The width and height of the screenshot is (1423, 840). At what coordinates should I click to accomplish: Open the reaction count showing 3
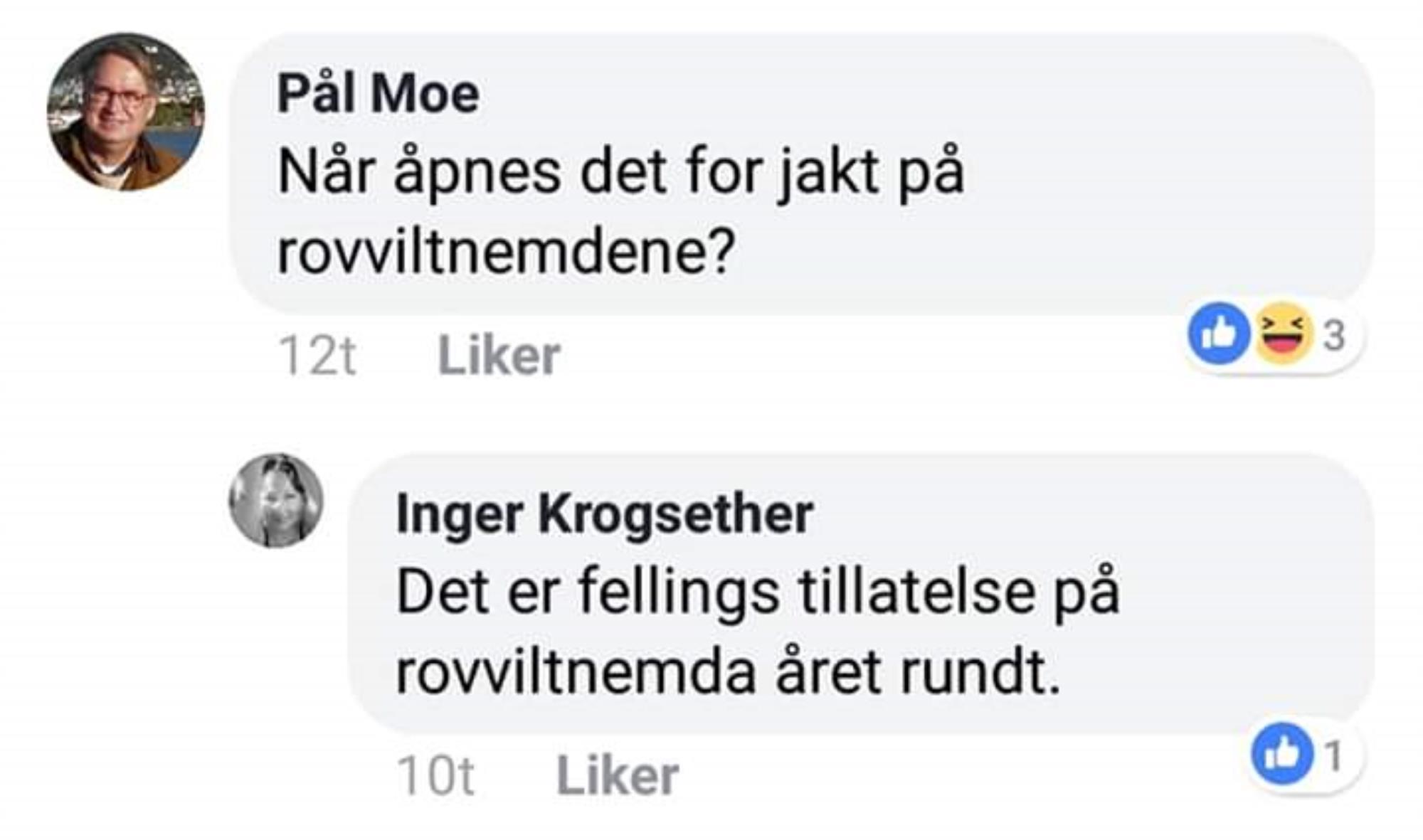click(1334, 335)
